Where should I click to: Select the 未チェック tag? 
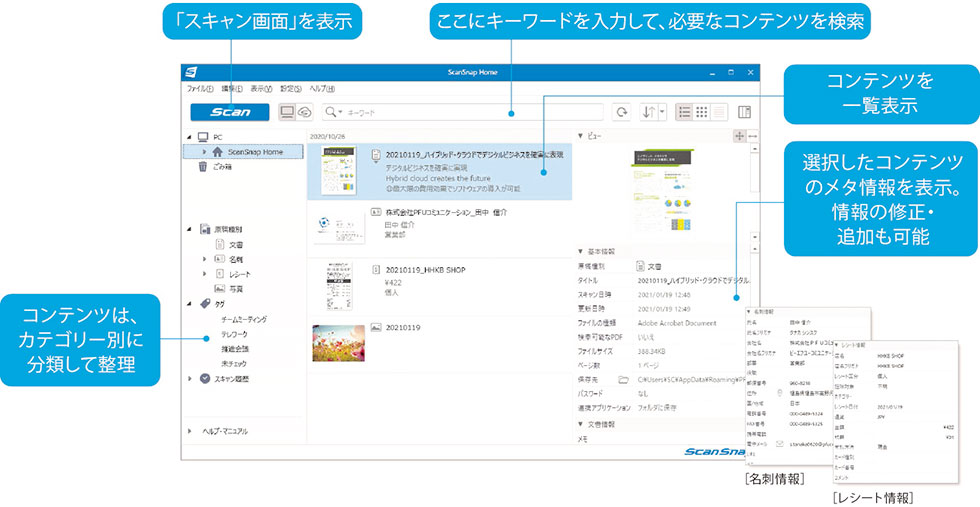233,364
